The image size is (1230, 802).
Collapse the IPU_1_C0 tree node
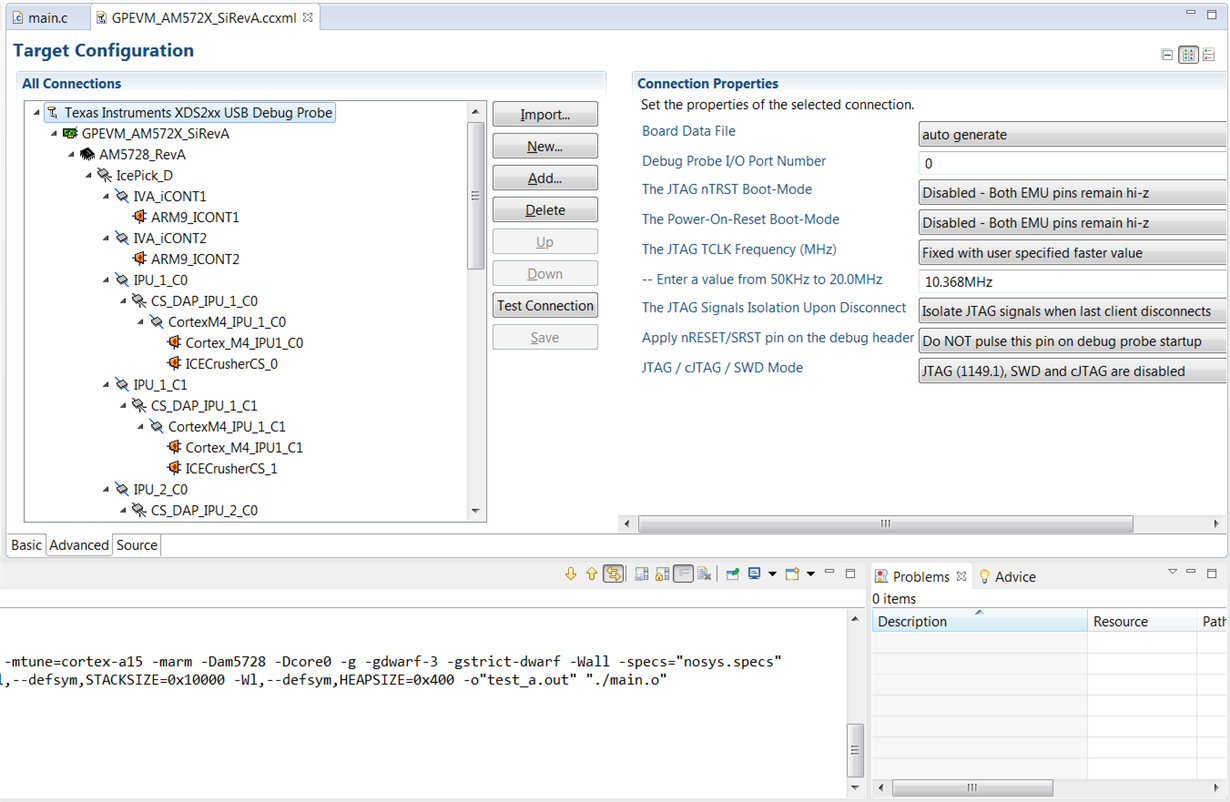coord(107,280)
